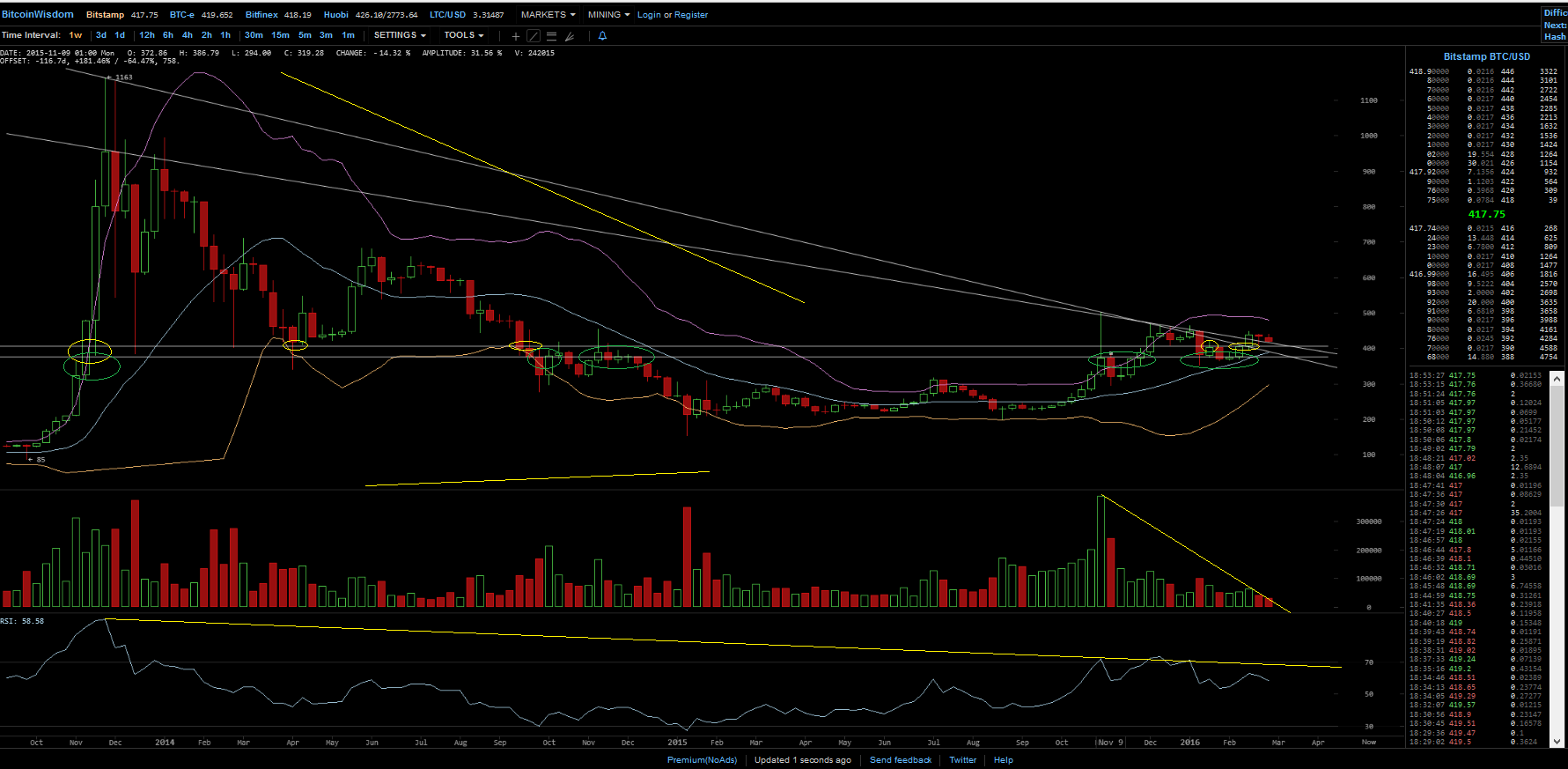The width and height of the screenshot is (1568, 769).
Task: Click the Login link
Action: coord(649,15)
